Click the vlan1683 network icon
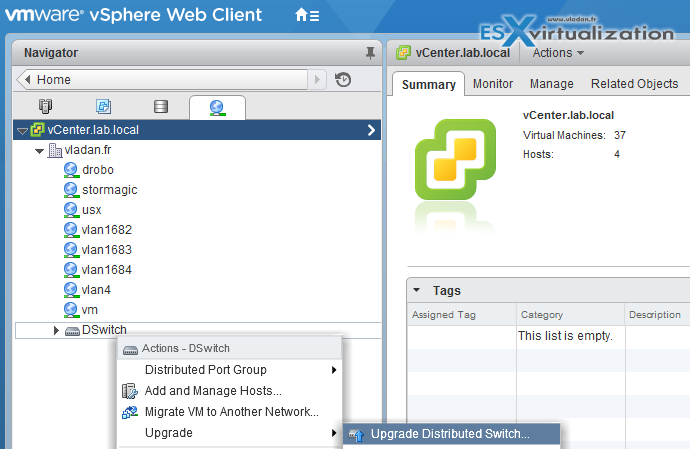Image resolution: width=690 pixels, height=449 pixels. pyautogui.click(x=71, y=250)
